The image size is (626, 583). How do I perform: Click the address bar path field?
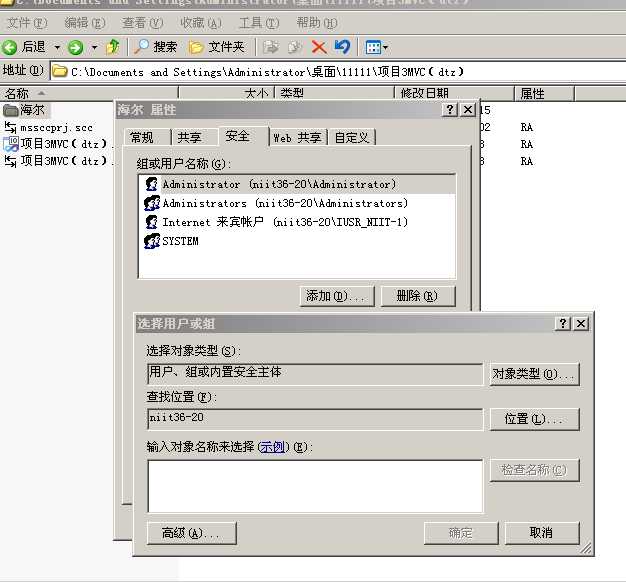[x=337, y=72]
